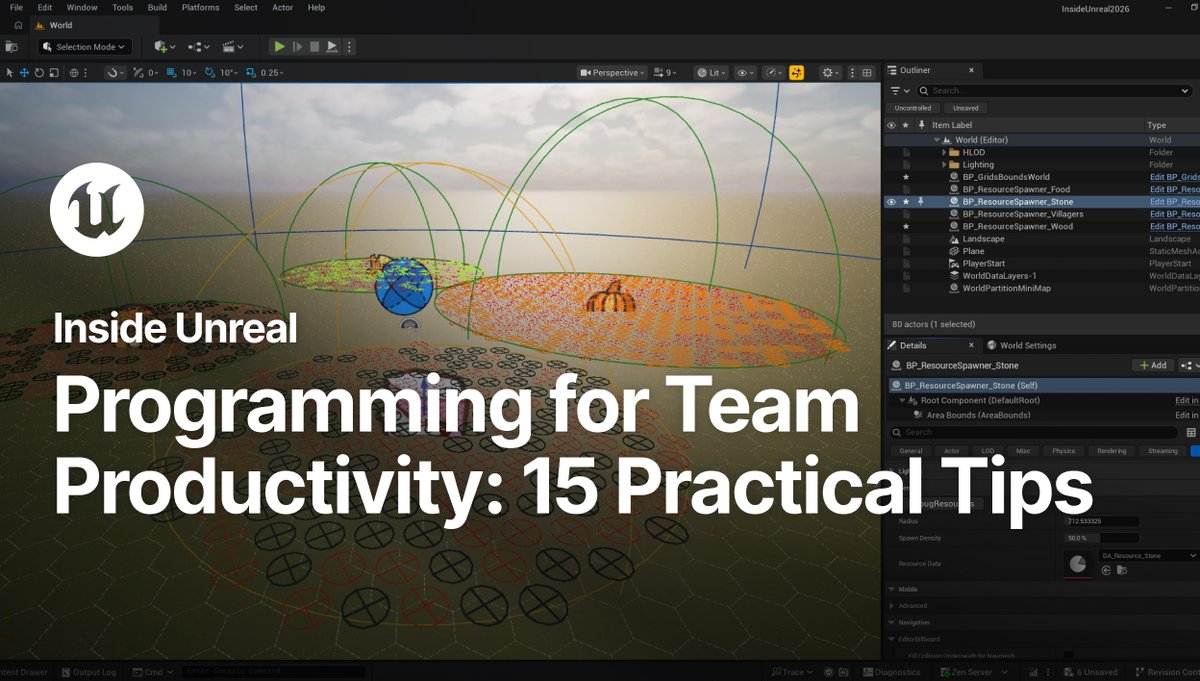The image size is (1200, 681).
Task: Expand the HLOD folder
Action: click(x=944, y=152)
